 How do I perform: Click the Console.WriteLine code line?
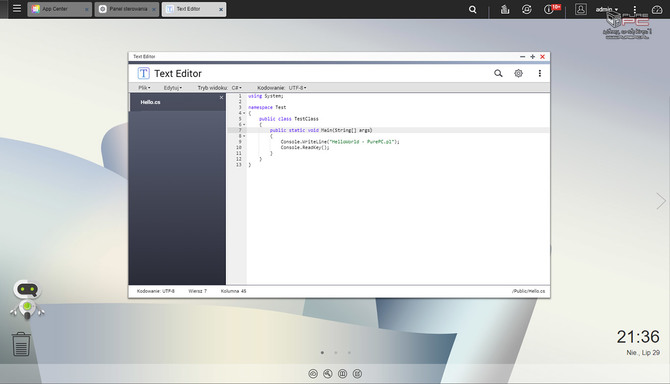tap(340, 142)
